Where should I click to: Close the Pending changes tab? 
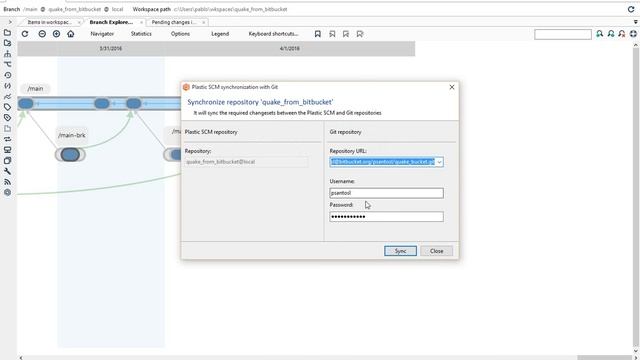(x=204, y=22)
